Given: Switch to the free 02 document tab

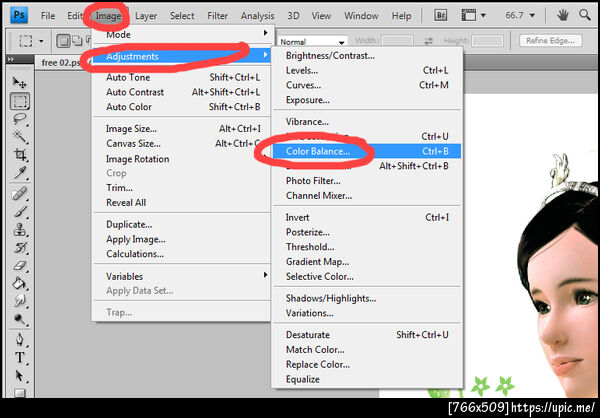Looking at the screenshot, I should (61, 62).
